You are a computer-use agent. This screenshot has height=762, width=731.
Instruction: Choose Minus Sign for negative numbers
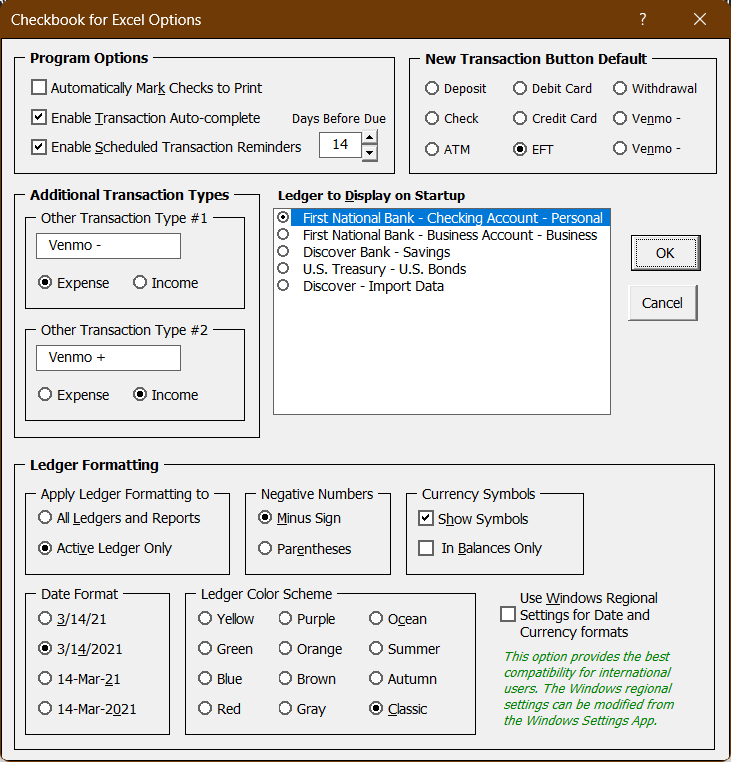265,518
